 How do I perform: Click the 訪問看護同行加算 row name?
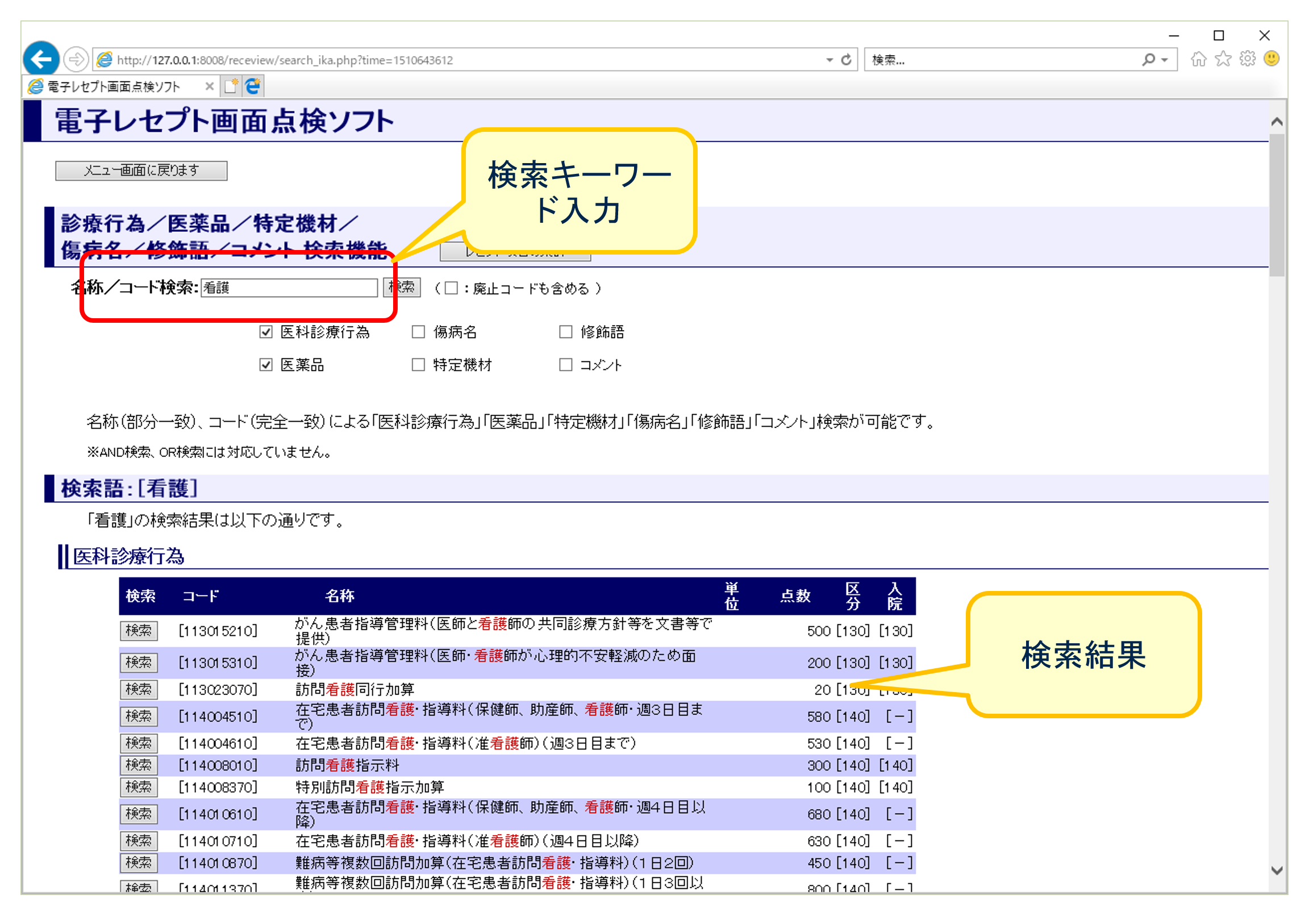[355, 689]
